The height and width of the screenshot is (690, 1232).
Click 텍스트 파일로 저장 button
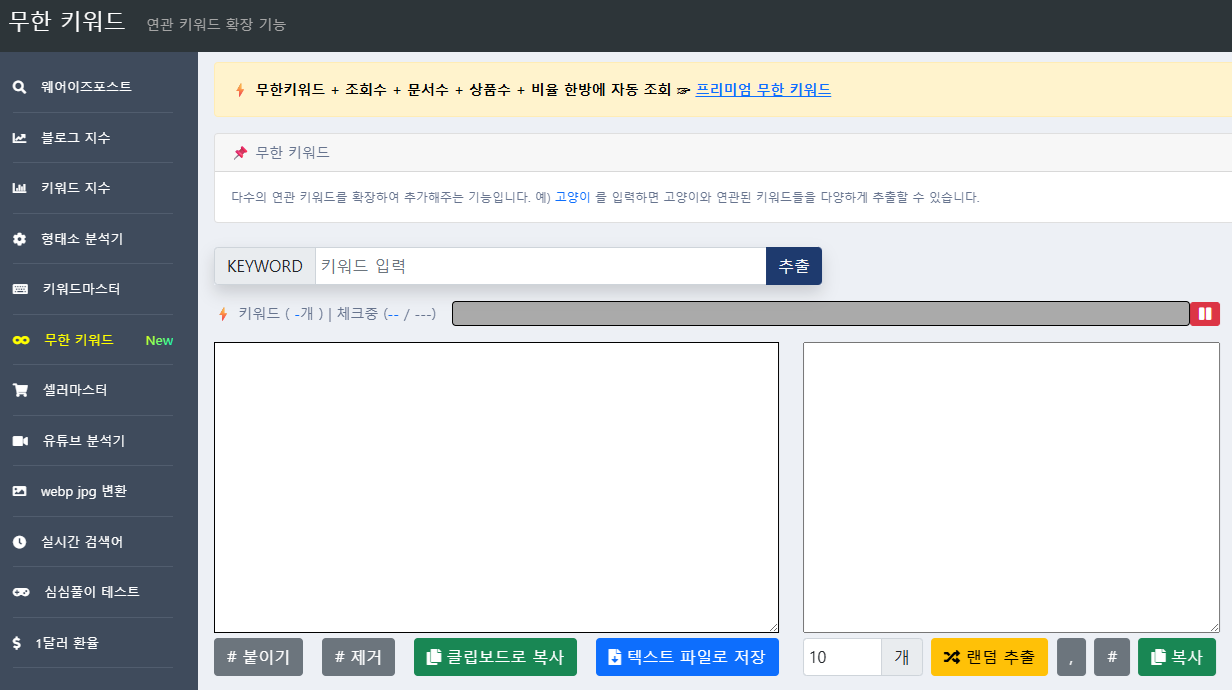[687, 657]
